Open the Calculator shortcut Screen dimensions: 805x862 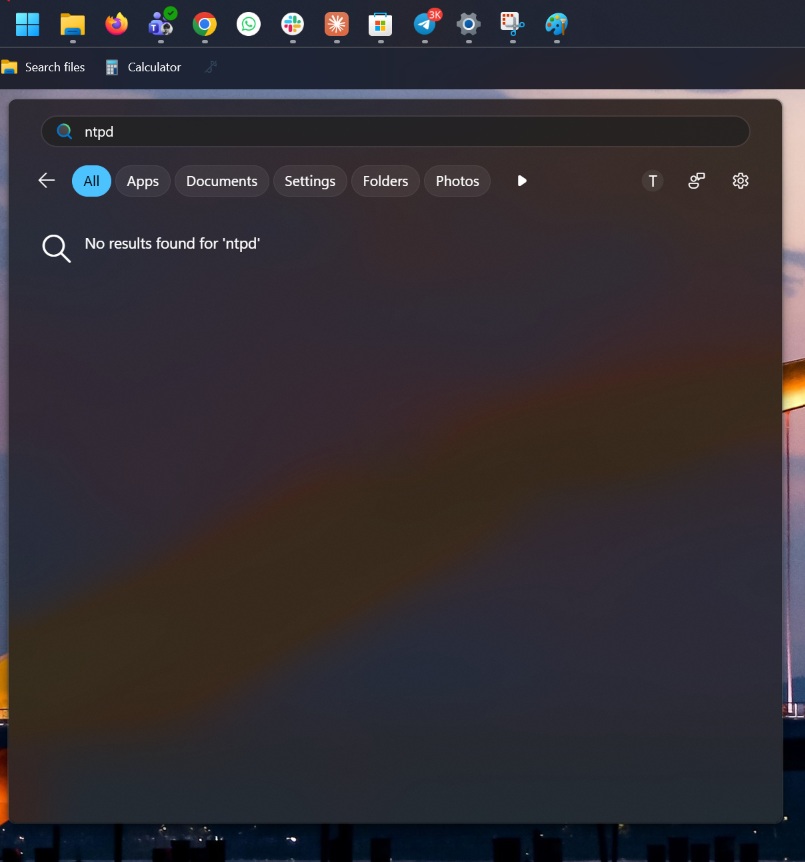(143, 67)
